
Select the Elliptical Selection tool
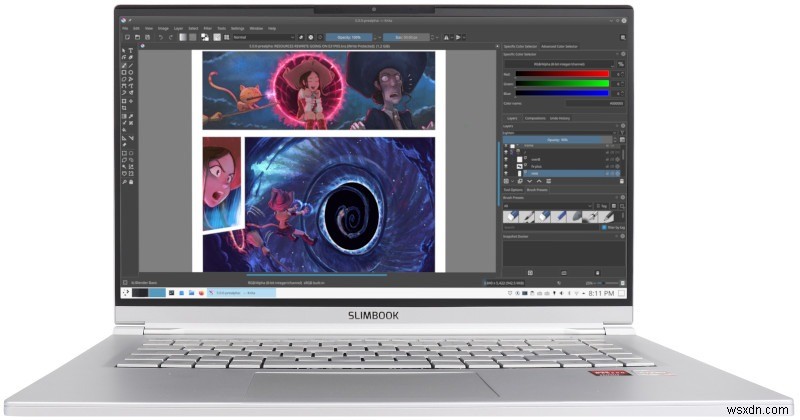(131, 153)
